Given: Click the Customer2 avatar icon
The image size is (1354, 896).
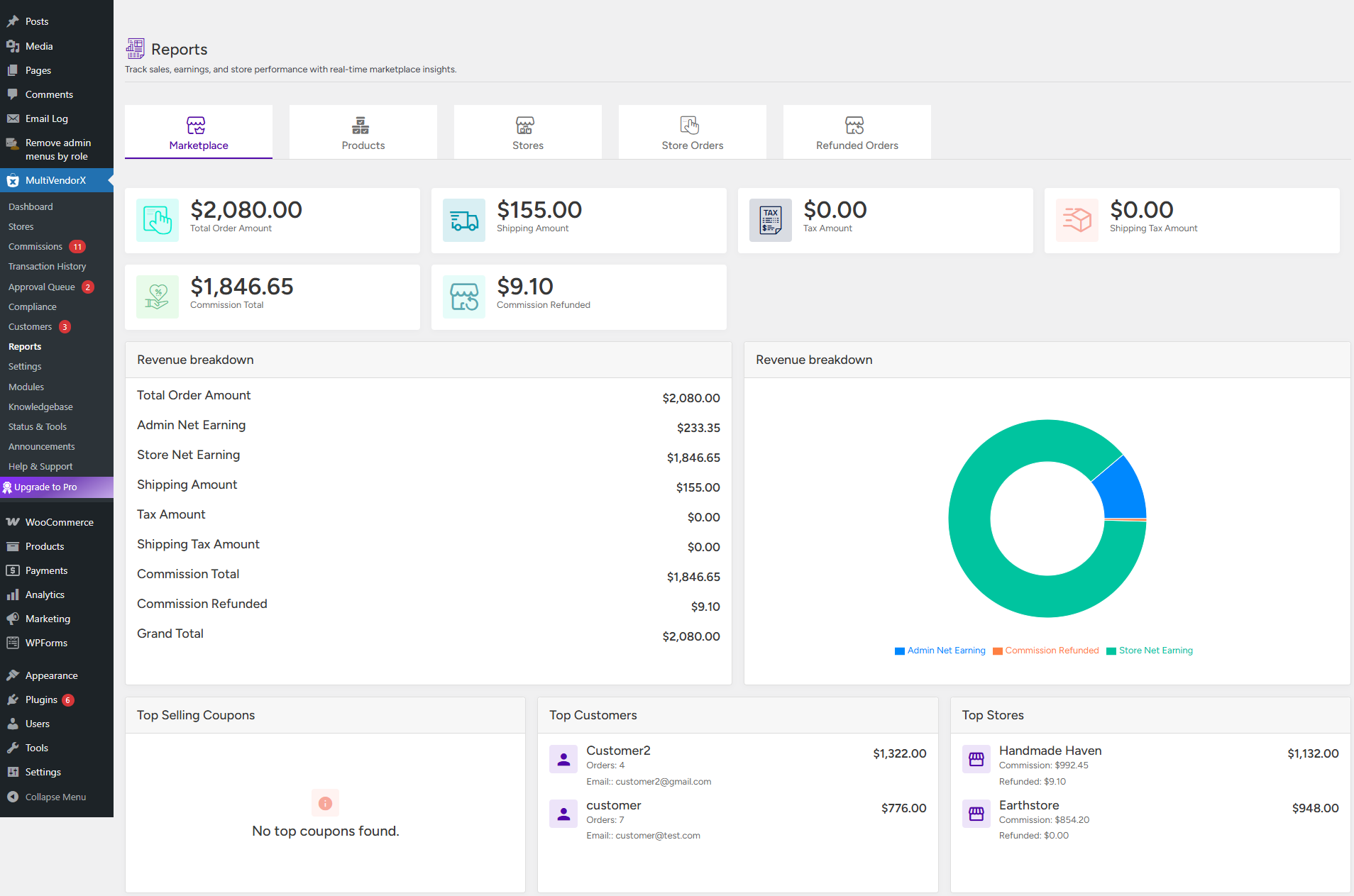Looking at the screenshot, I should (x=563, y=759).
